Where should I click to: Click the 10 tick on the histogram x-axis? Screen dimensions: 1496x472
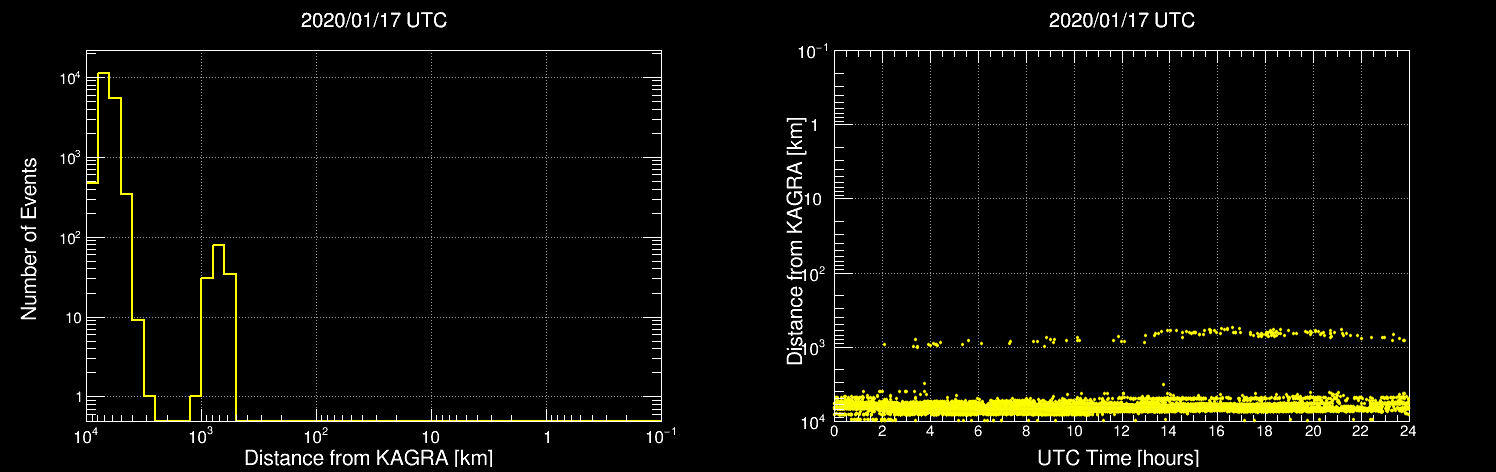(x=431, y=438)
